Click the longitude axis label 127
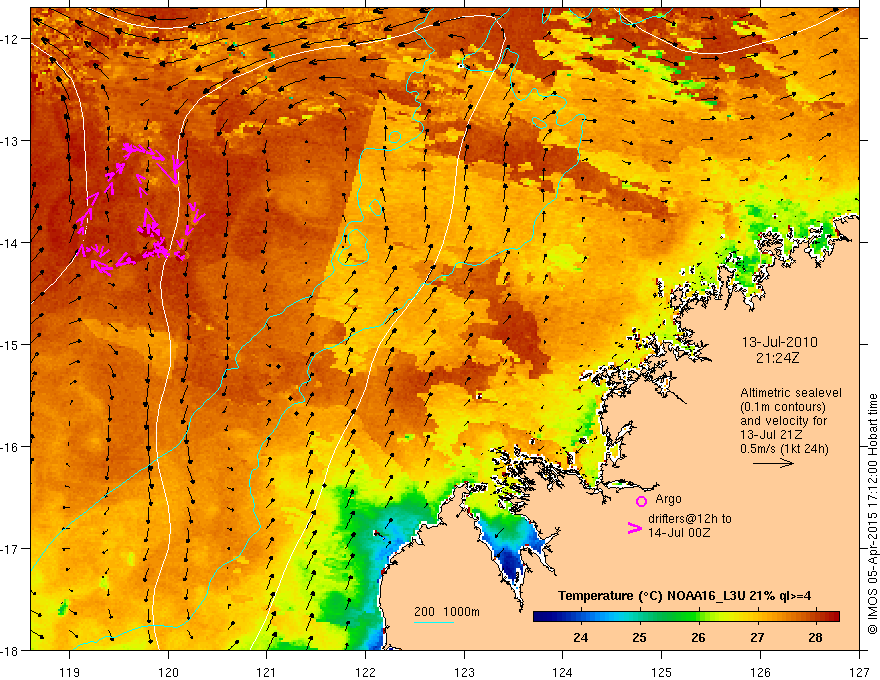The width and height of the screenshot is (880, 680). tap(859, 672)
